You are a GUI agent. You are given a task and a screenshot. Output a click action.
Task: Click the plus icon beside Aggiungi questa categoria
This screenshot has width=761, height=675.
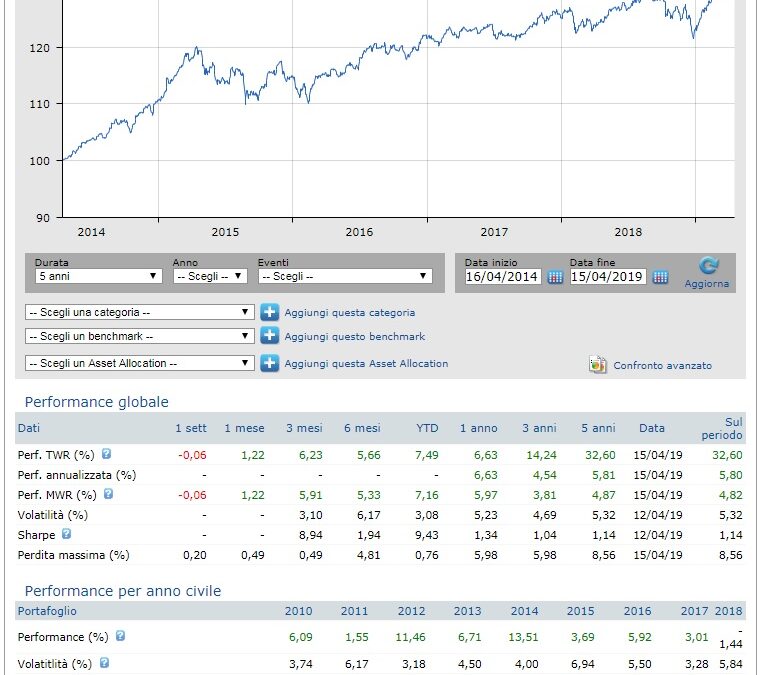pos(269,313)
